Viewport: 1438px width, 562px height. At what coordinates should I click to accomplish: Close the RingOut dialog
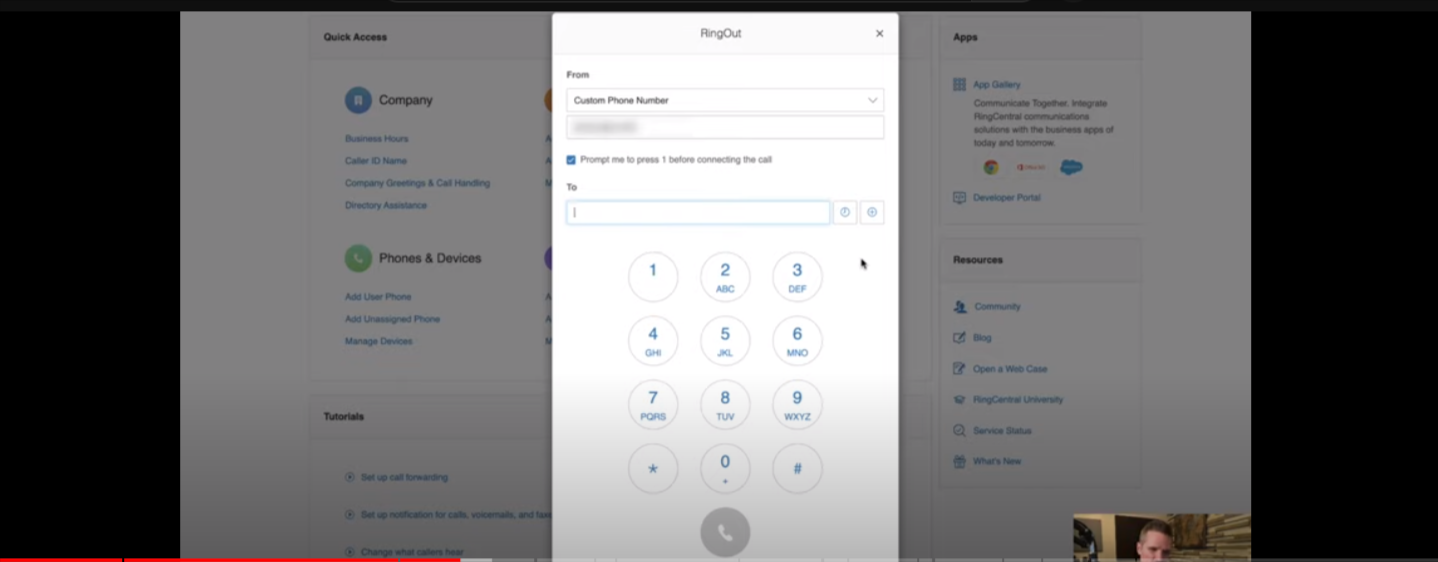click(x=879, y=34)
